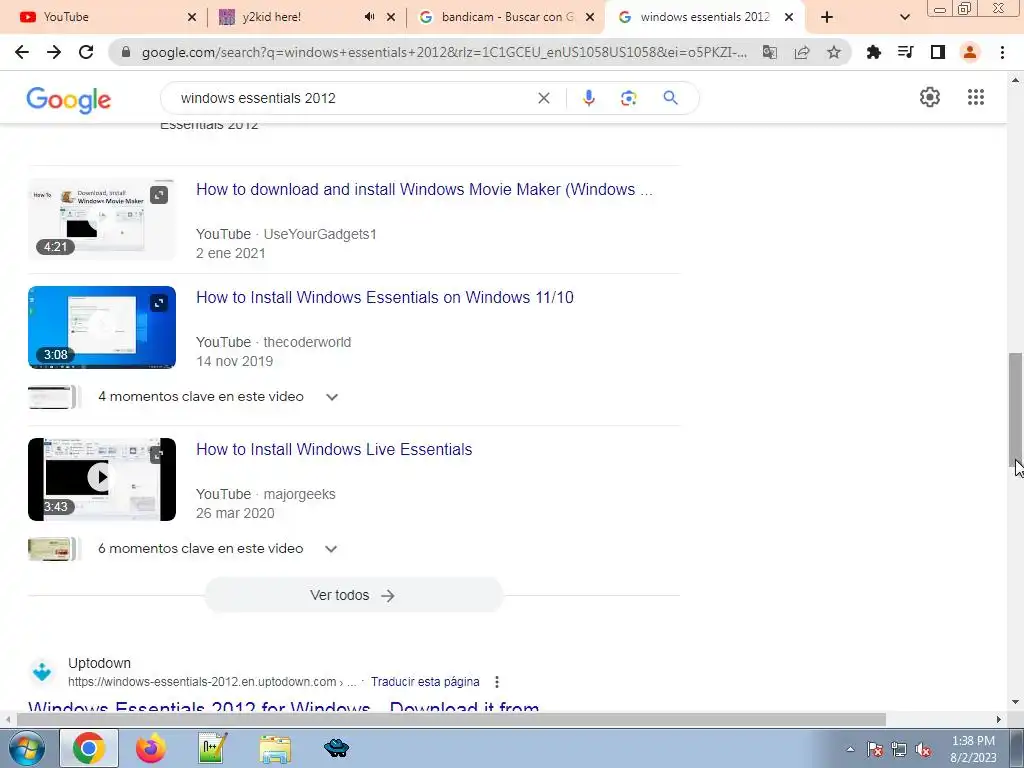Open the volume icon in system tray
The height and width of the screenshot is (768, 1024).
(x=923, y=750)
